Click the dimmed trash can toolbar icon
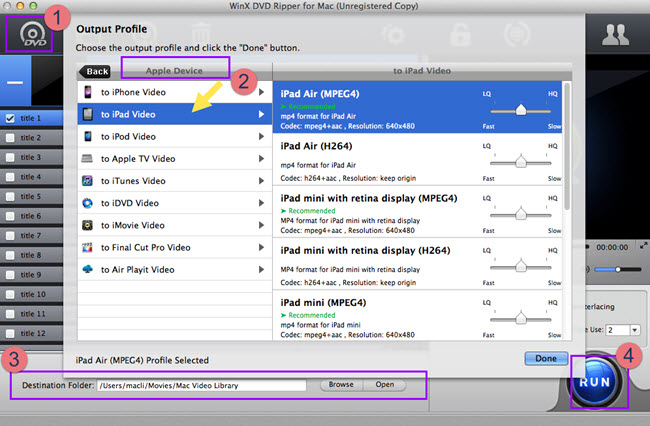Image resolution: width=650 pixels, height=426 pixels. click(x=201, y=33)
